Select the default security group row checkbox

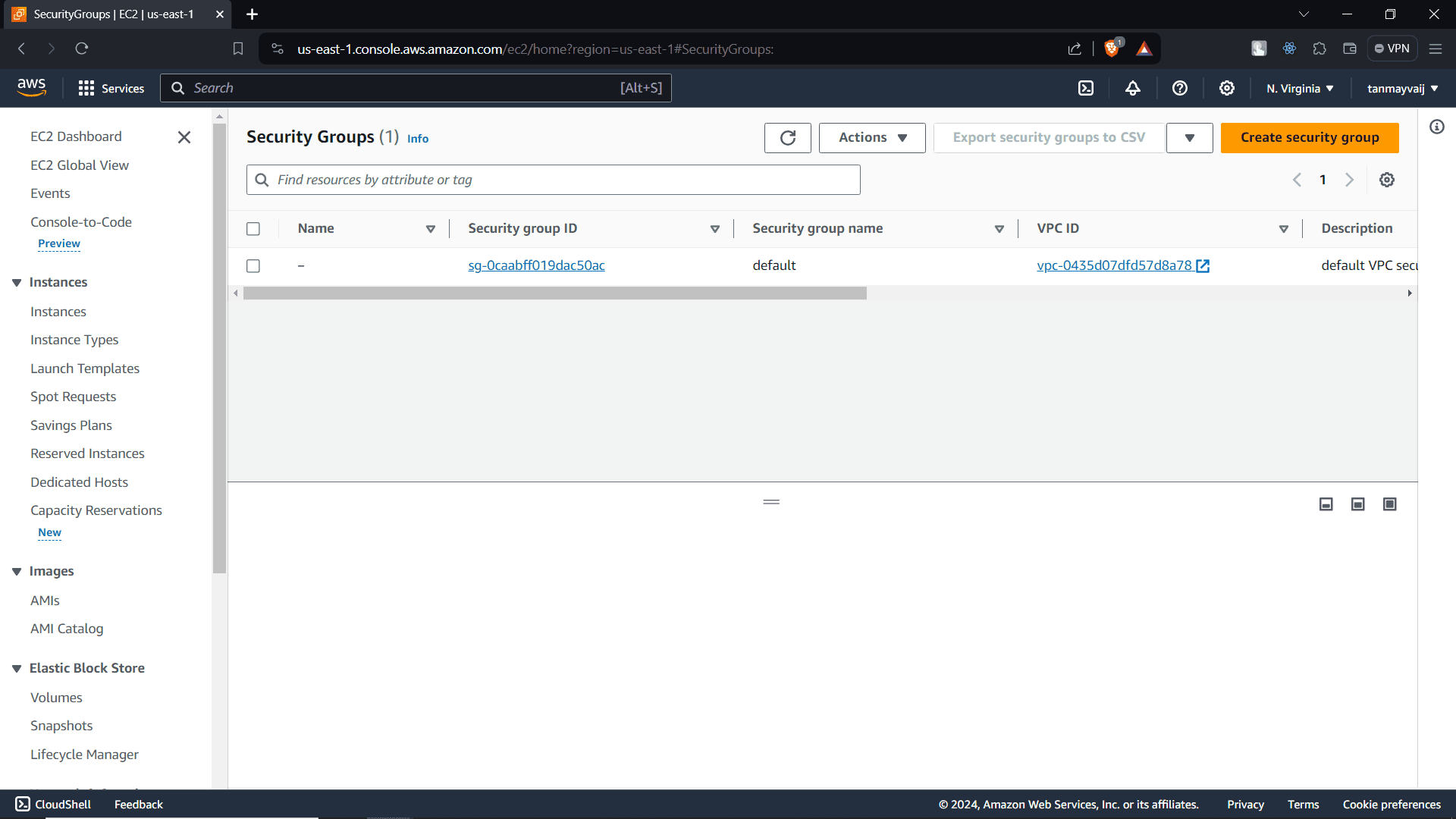pos(253,265)
